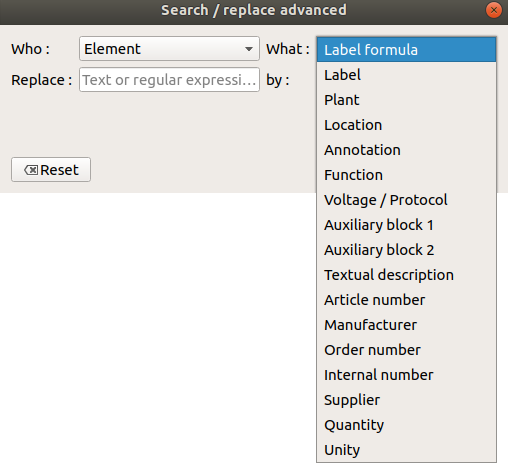Choose Textual description entry
This screenshot has width=508, height=470.
click(406, 275)
